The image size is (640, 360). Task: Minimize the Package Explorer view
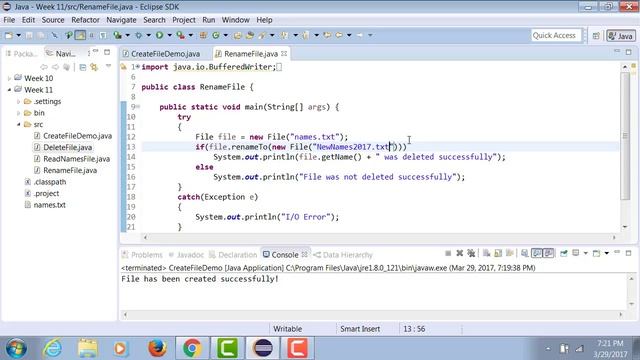pyautogui.click(x=96, y=52)
